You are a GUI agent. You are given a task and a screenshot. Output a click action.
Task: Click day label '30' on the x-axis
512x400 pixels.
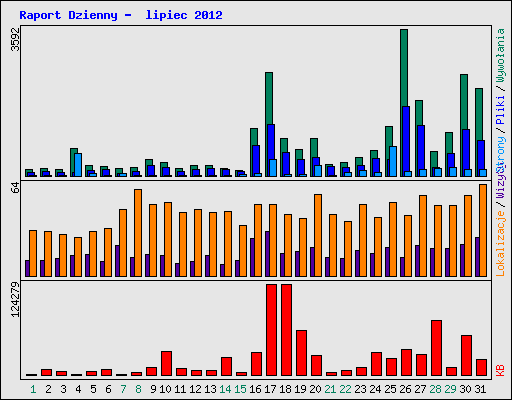465,389
